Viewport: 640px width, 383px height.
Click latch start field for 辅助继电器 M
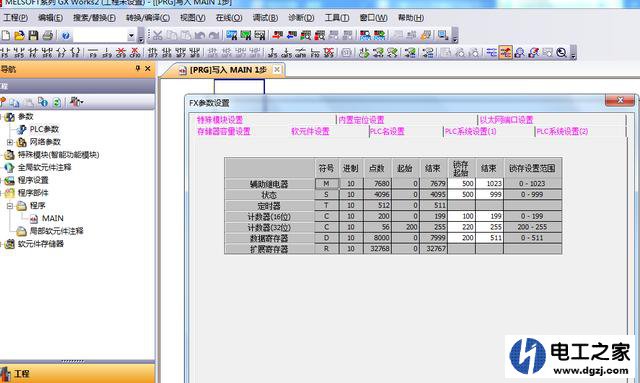[461, 184]
